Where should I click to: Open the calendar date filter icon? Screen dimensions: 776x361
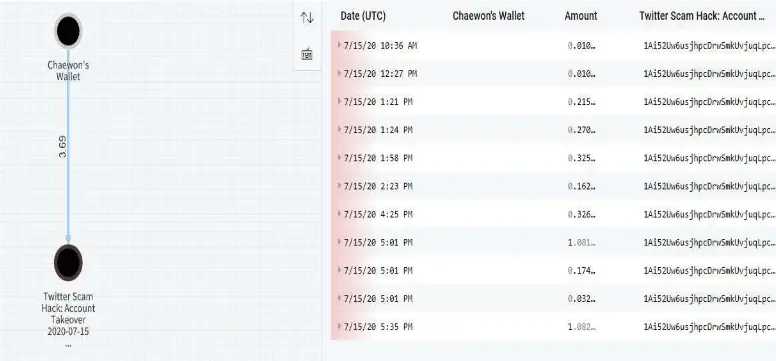pos(307,54)
